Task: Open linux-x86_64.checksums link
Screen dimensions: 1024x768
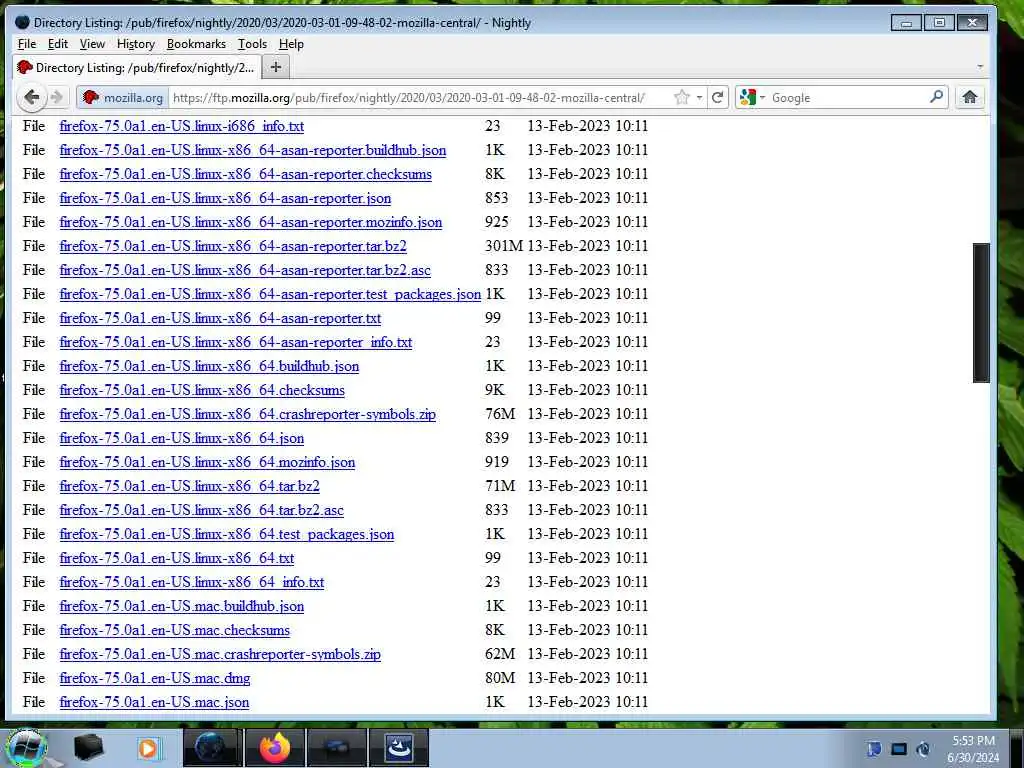Action: 202,390
